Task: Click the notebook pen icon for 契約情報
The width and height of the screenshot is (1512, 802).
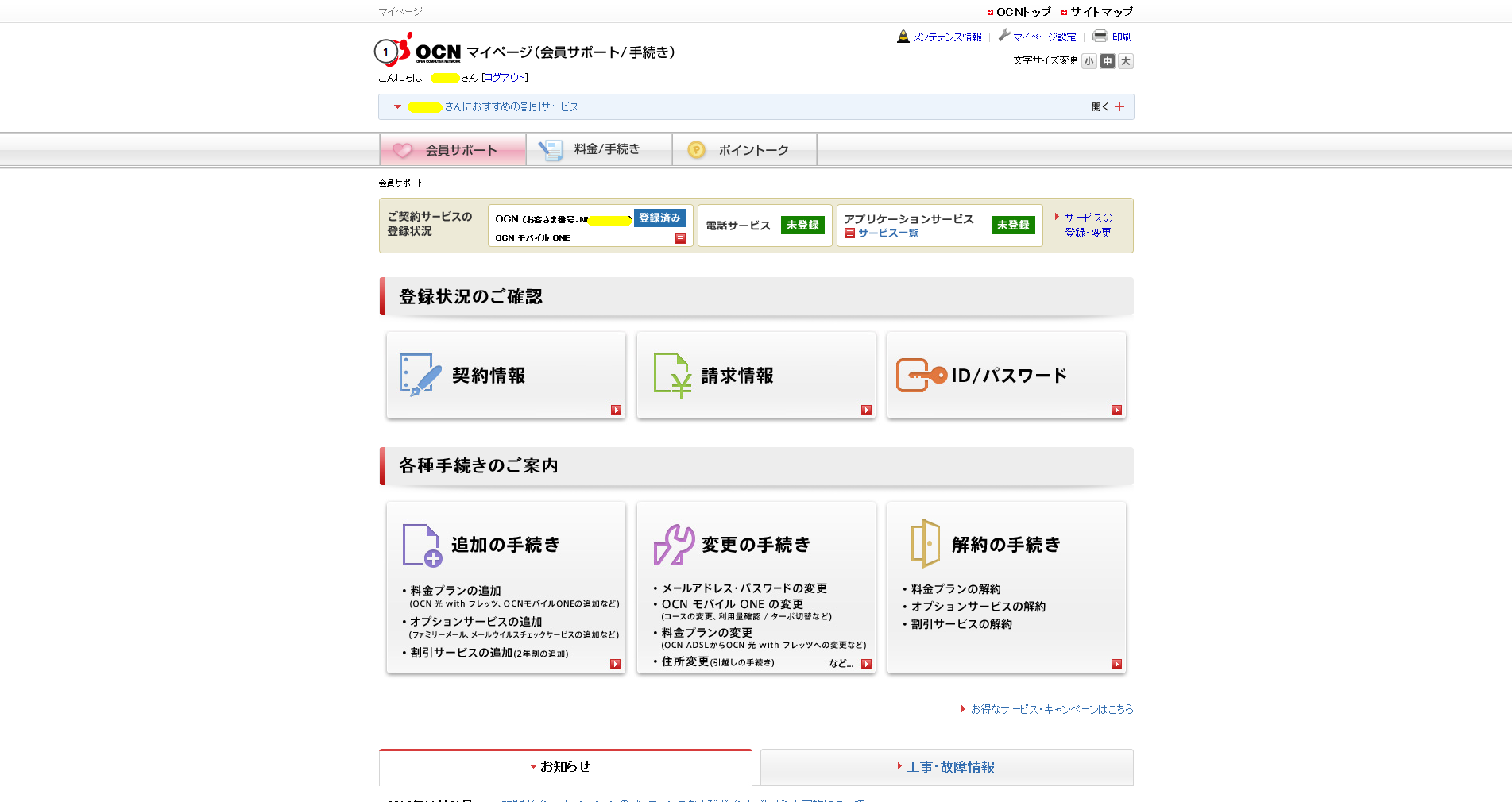Action: pos(420,375)
